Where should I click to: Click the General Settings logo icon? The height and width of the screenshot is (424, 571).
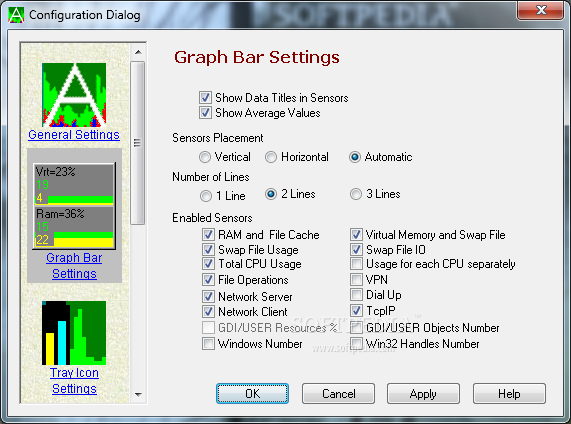tap(74, 95)
